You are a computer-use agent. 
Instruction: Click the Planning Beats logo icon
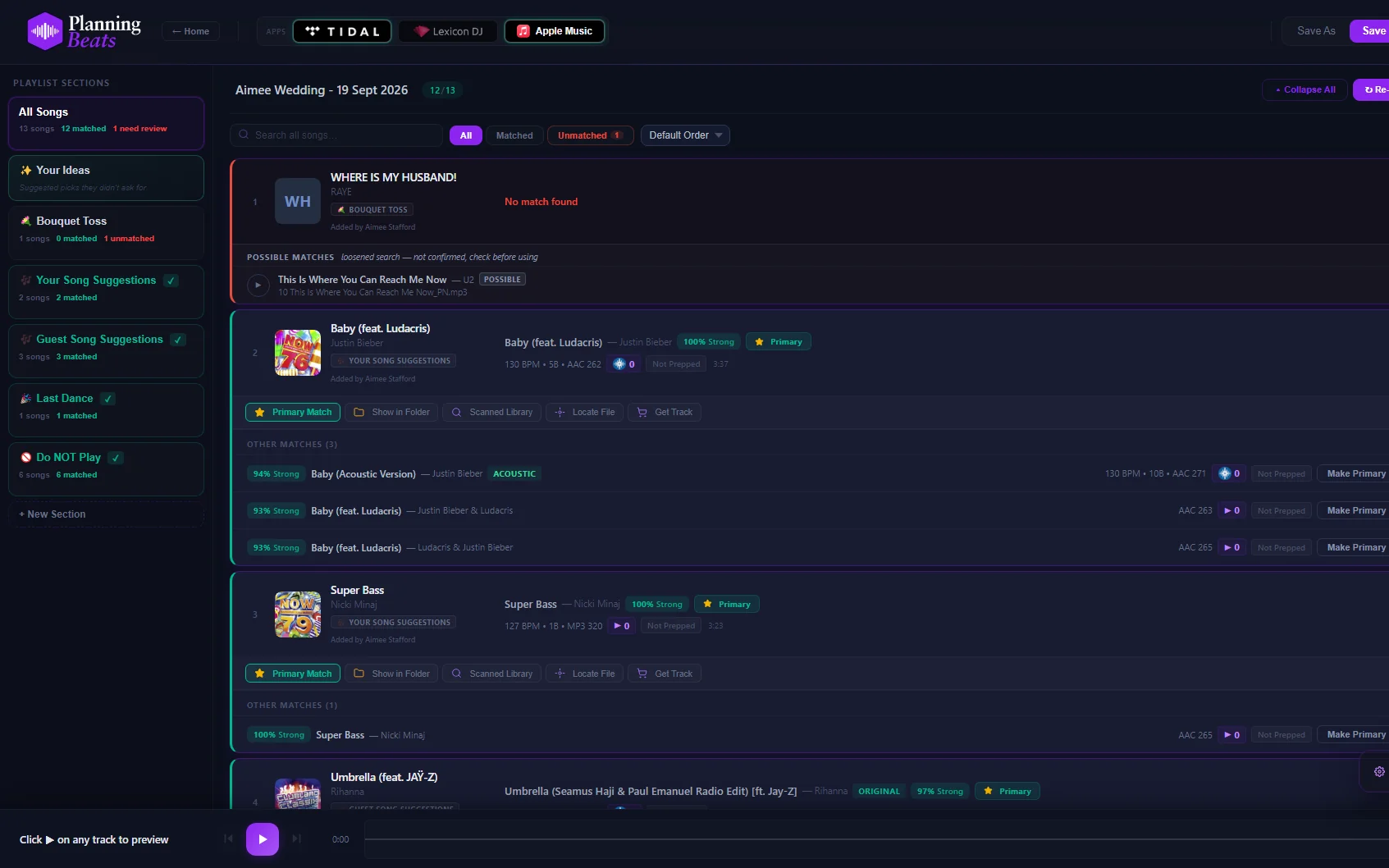pyautogui.click(x=45, y=31)
